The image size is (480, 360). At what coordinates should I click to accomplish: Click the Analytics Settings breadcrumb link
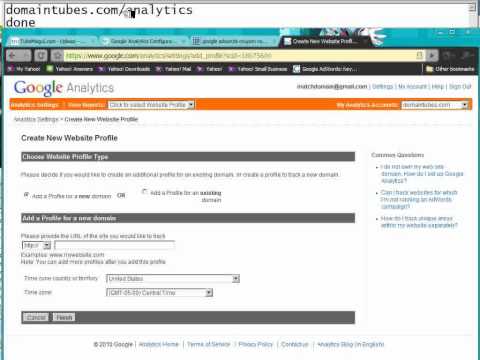coord(36,119)
